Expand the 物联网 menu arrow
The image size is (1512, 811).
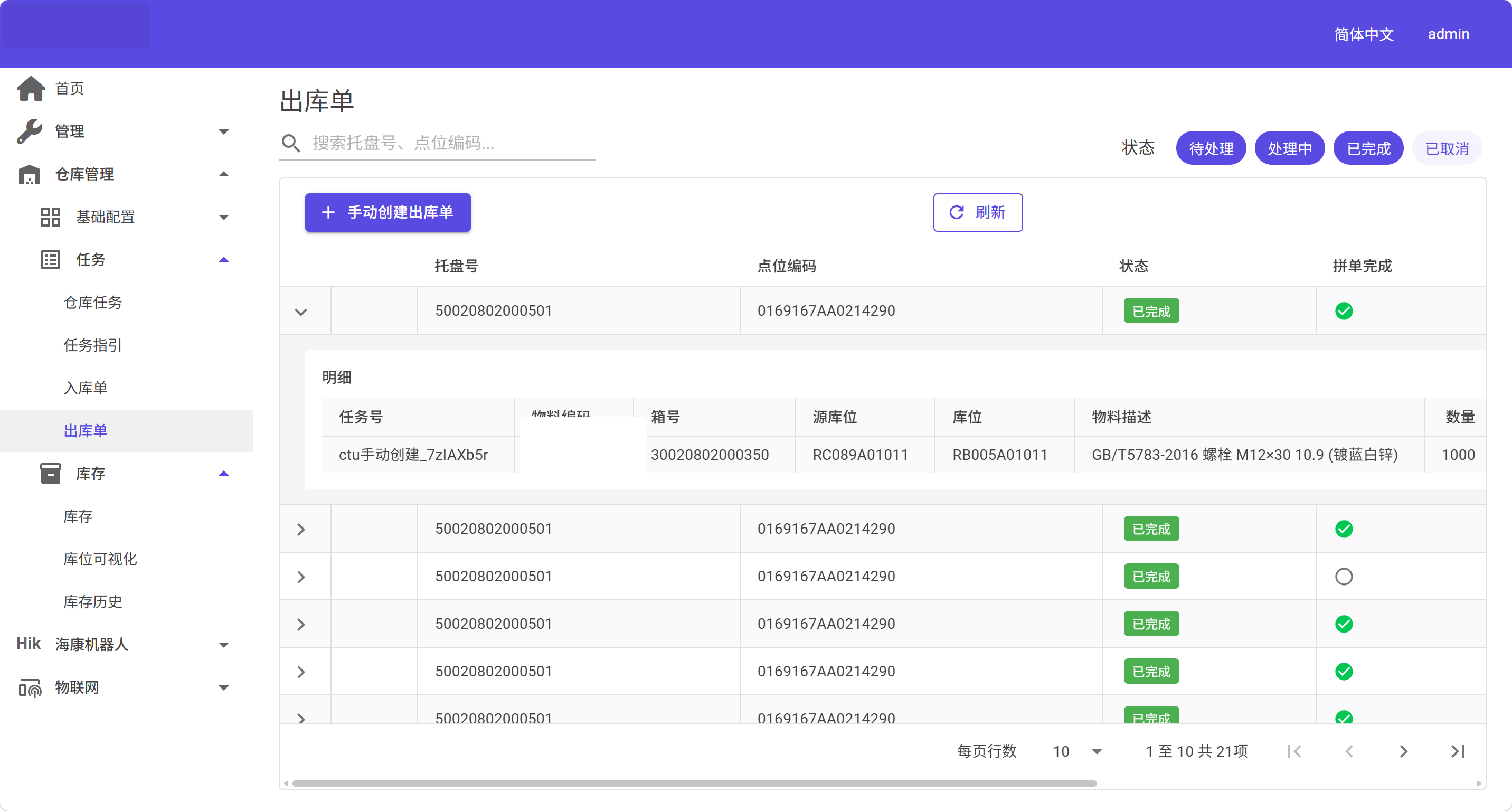(224, 688)
